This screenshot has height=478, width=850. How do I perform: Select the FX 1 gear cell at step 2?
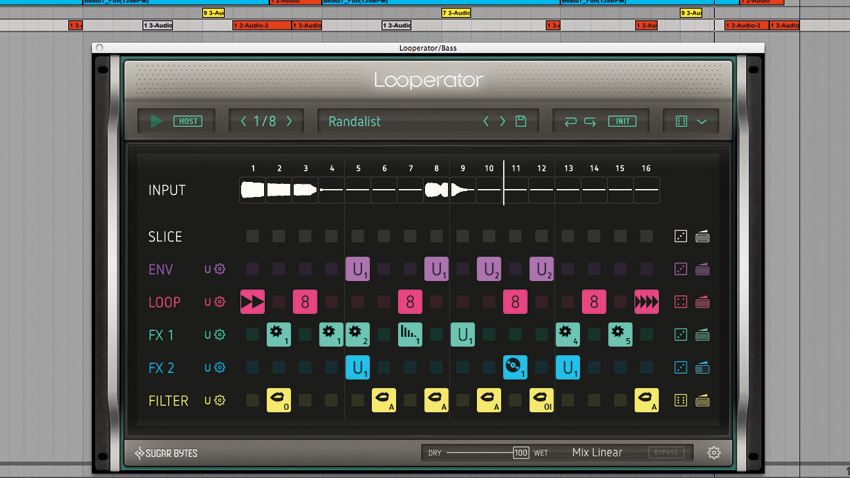tap(279, 335)
